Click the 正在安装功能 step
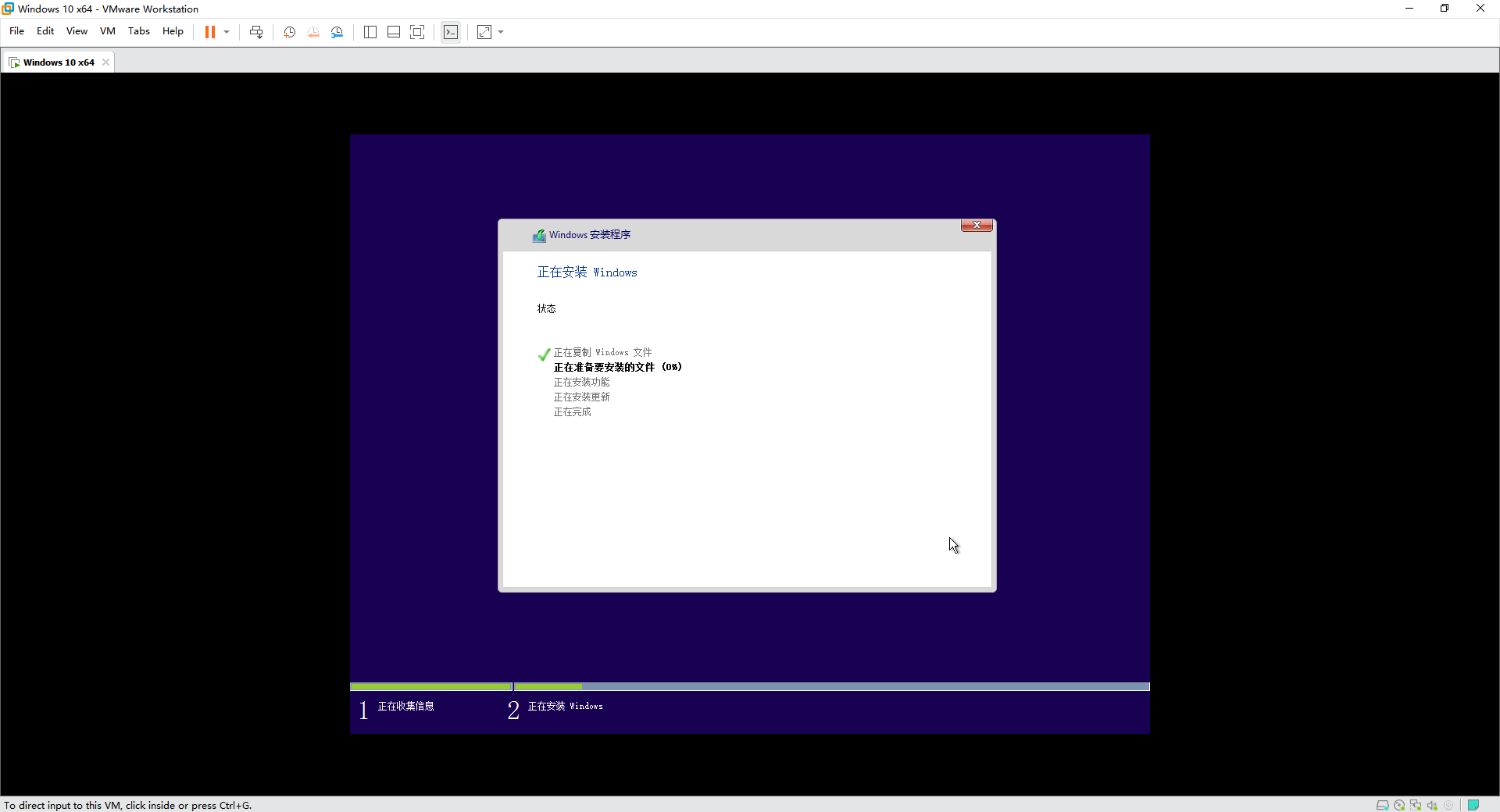 (581, 382)
